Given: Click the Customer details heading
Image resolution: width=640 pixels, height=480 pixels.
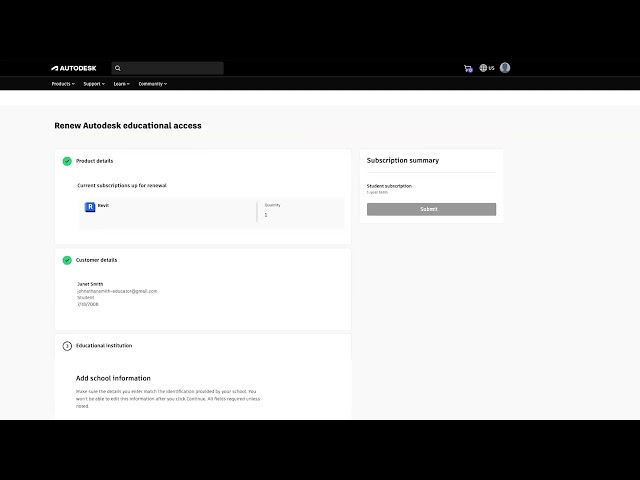Looking at the screenshot, I should (96, 260).
